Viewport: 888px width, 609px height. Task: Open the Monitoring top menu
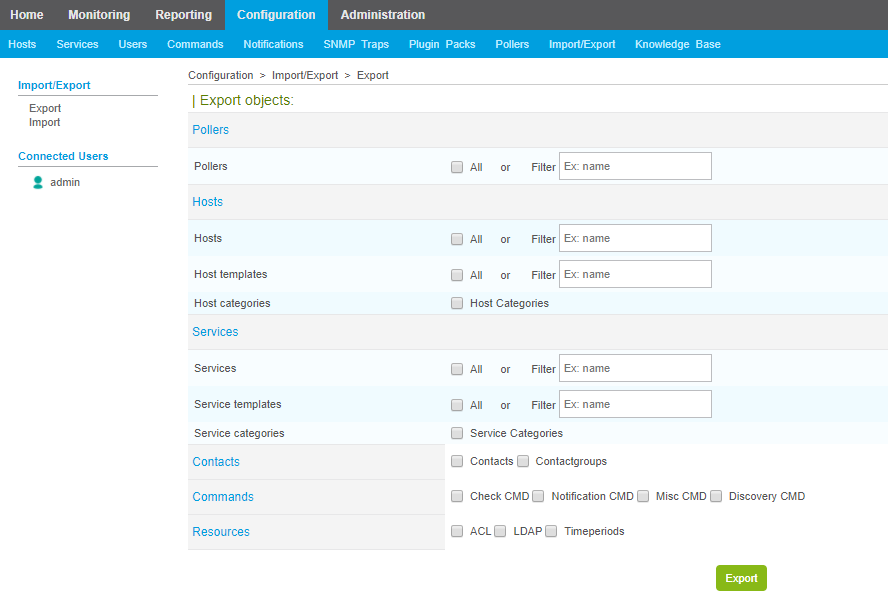coord(99,15)
